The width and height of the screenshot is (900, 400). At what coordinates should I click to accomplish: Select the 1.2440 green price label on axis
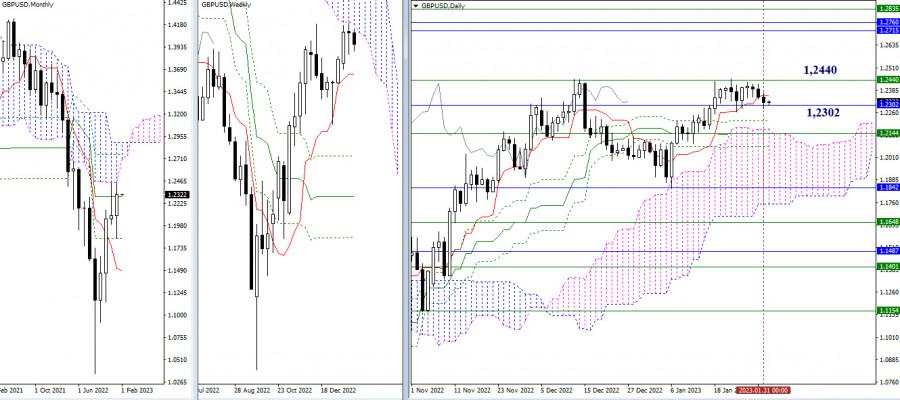[888, 80]
